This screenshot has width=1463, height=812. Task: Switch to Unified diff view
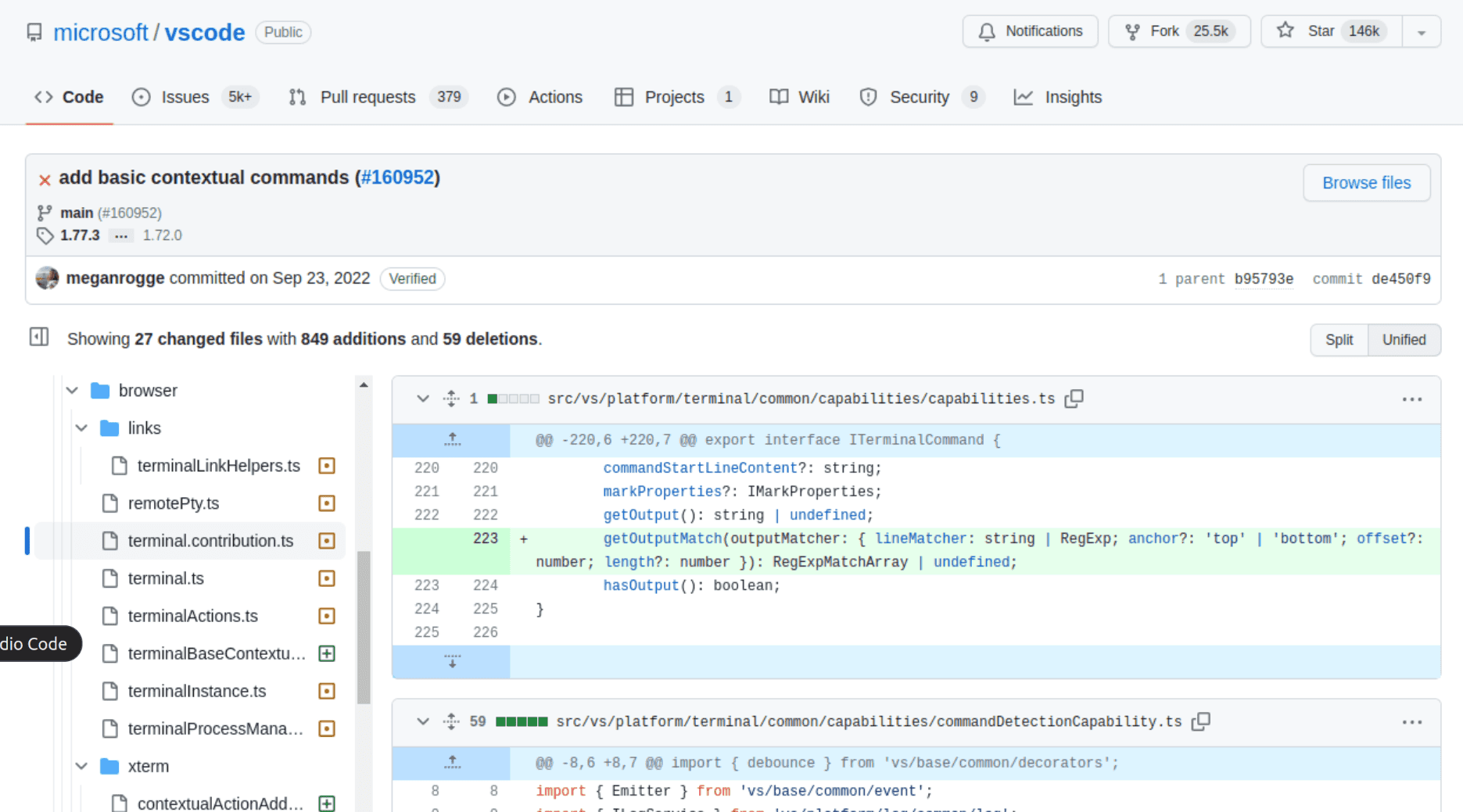click(x=1404, y=340)
